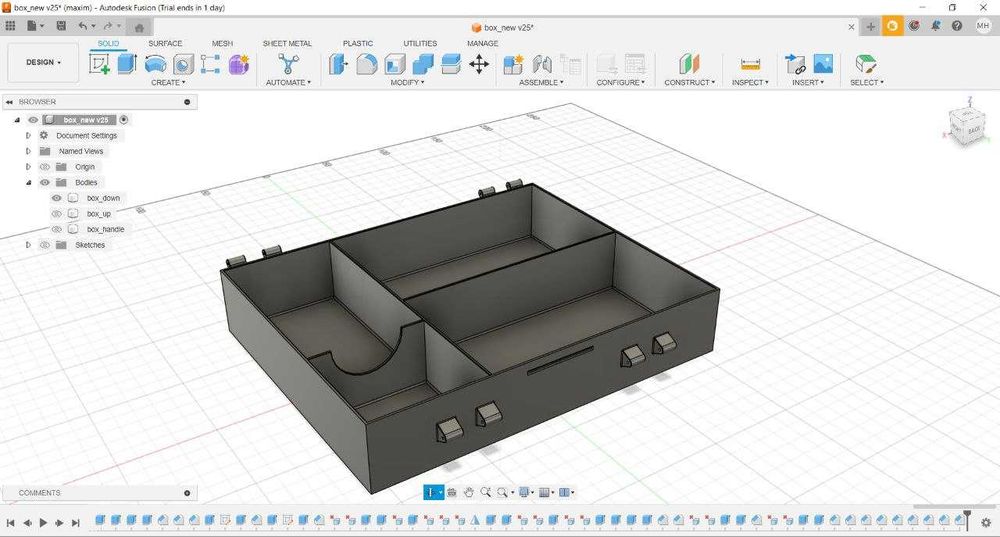The height and width of the screenshot is (537, 1000).
Task: Switch to the MESH tab
Action: (222, 43)
